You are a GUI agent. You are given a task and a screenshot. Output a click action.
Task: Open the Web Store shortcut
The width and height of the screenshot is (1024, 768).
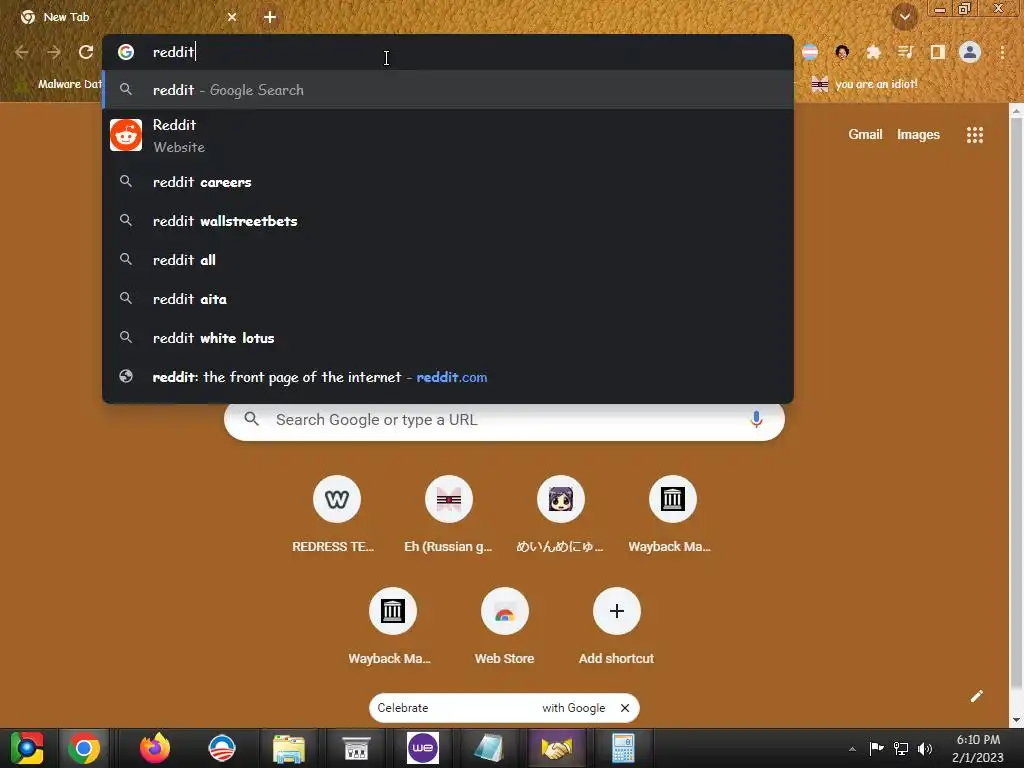pyautogui.click(x=504, y=627)
